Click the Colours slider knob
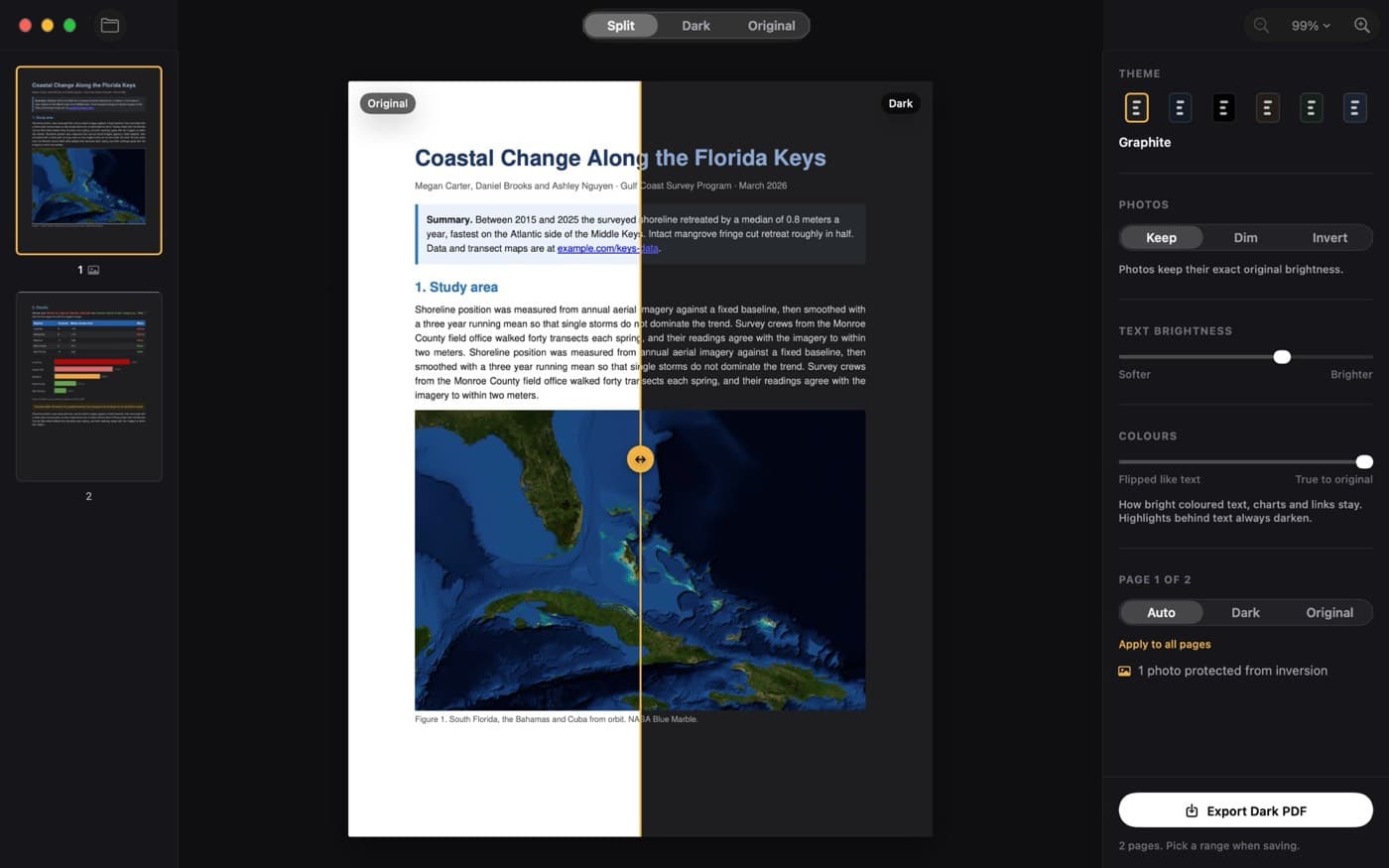The height and width of the screenshot is (868, 1389). pyautogui.click(x=1364, y=461)
